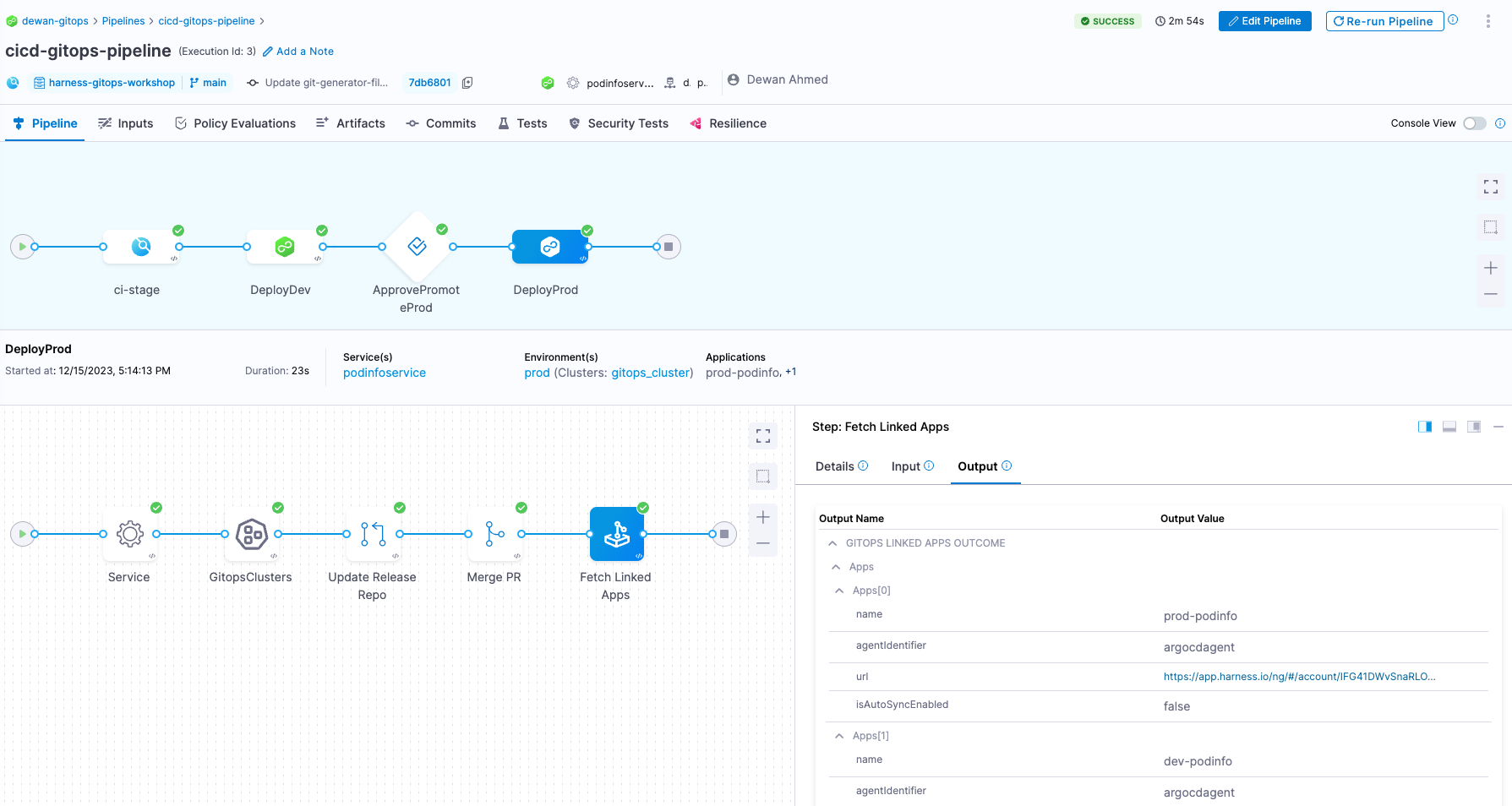Open the DeployDev stage node
Screen dimensions: 1512x806
(x=282, y=247)
